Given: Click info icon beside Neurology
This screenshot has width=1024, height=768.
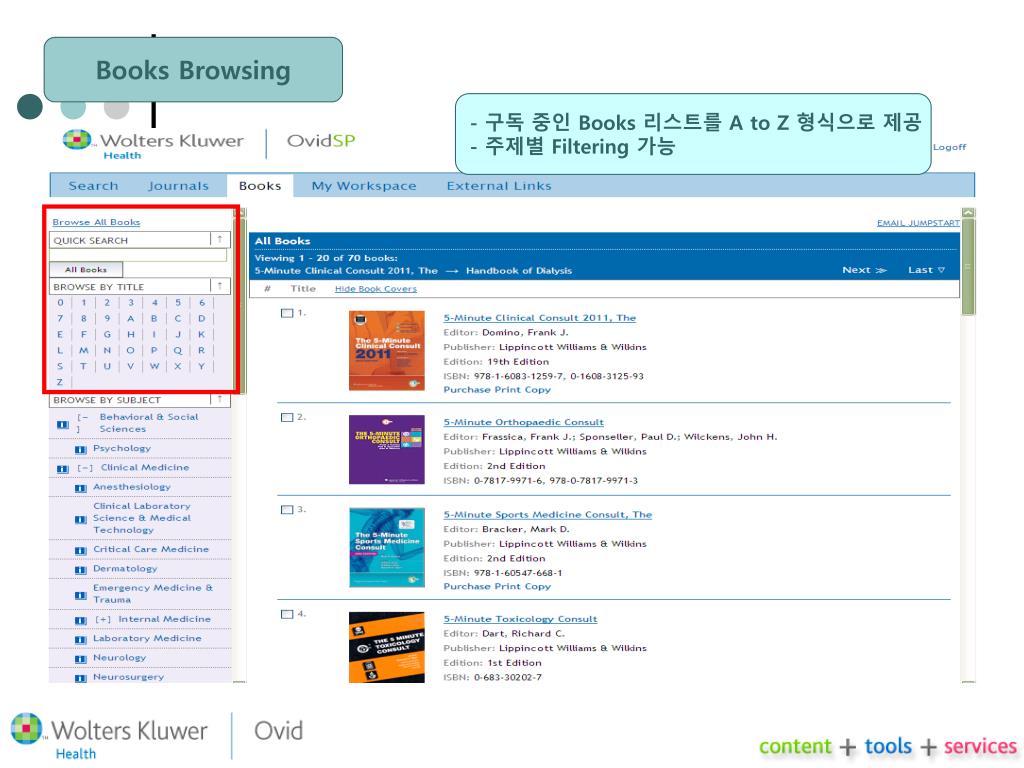Looking at the screenshot, I should [x=80, y=659].
